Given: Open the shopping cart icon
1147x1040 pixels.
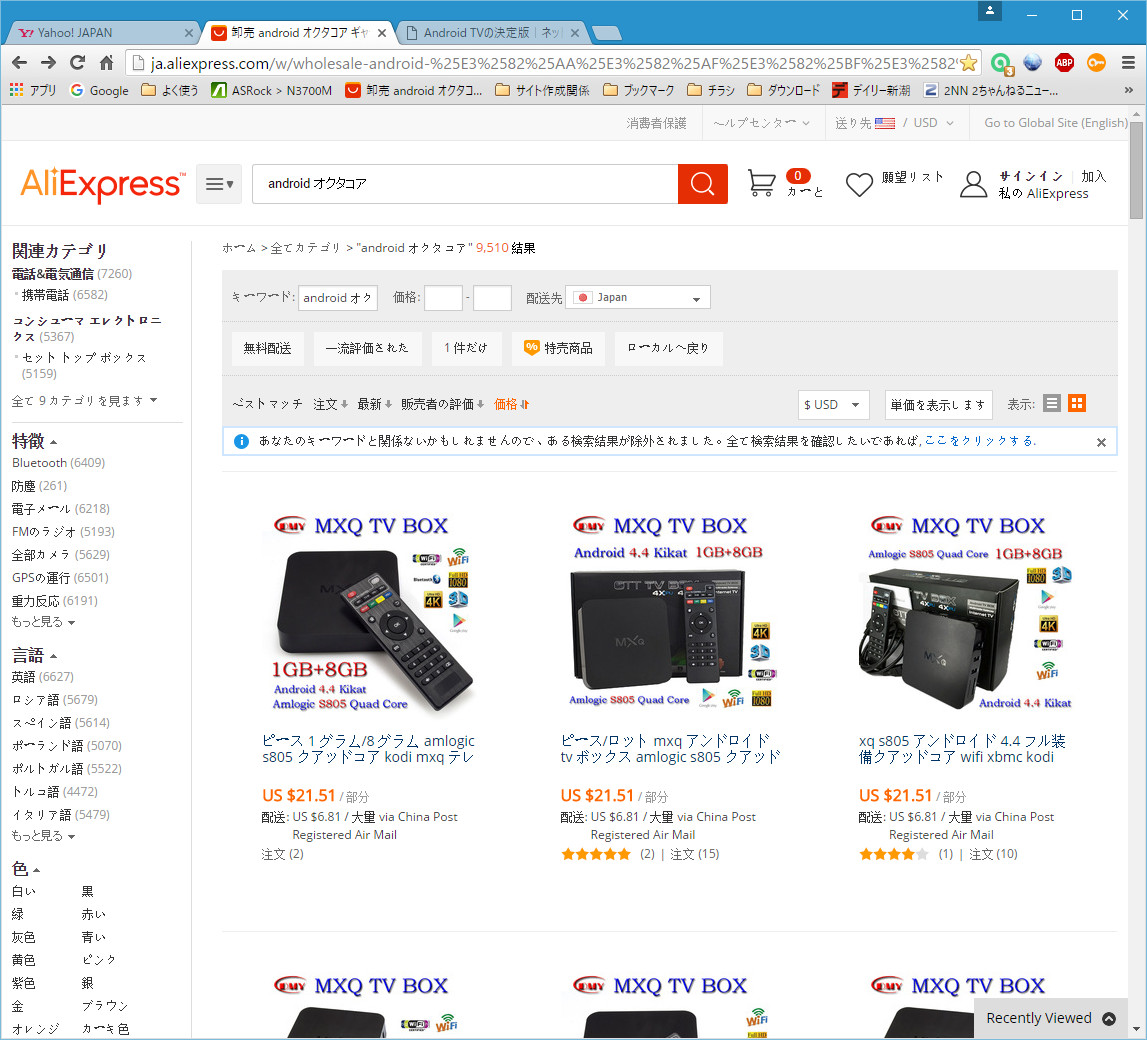Looking at the screenshot, I should pos(762,183).
